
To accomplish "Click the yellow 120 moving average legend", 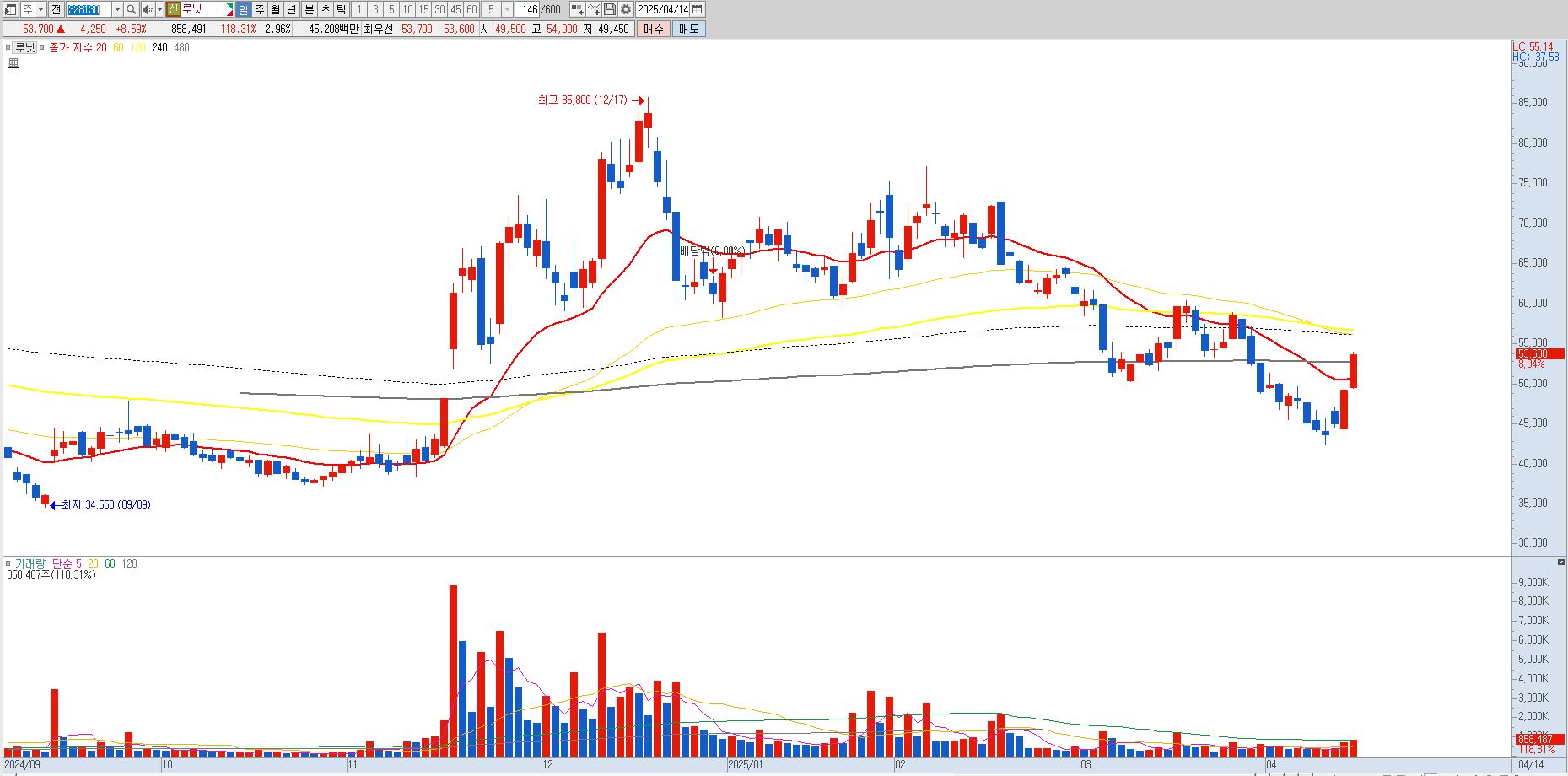I will pos(137,47).
